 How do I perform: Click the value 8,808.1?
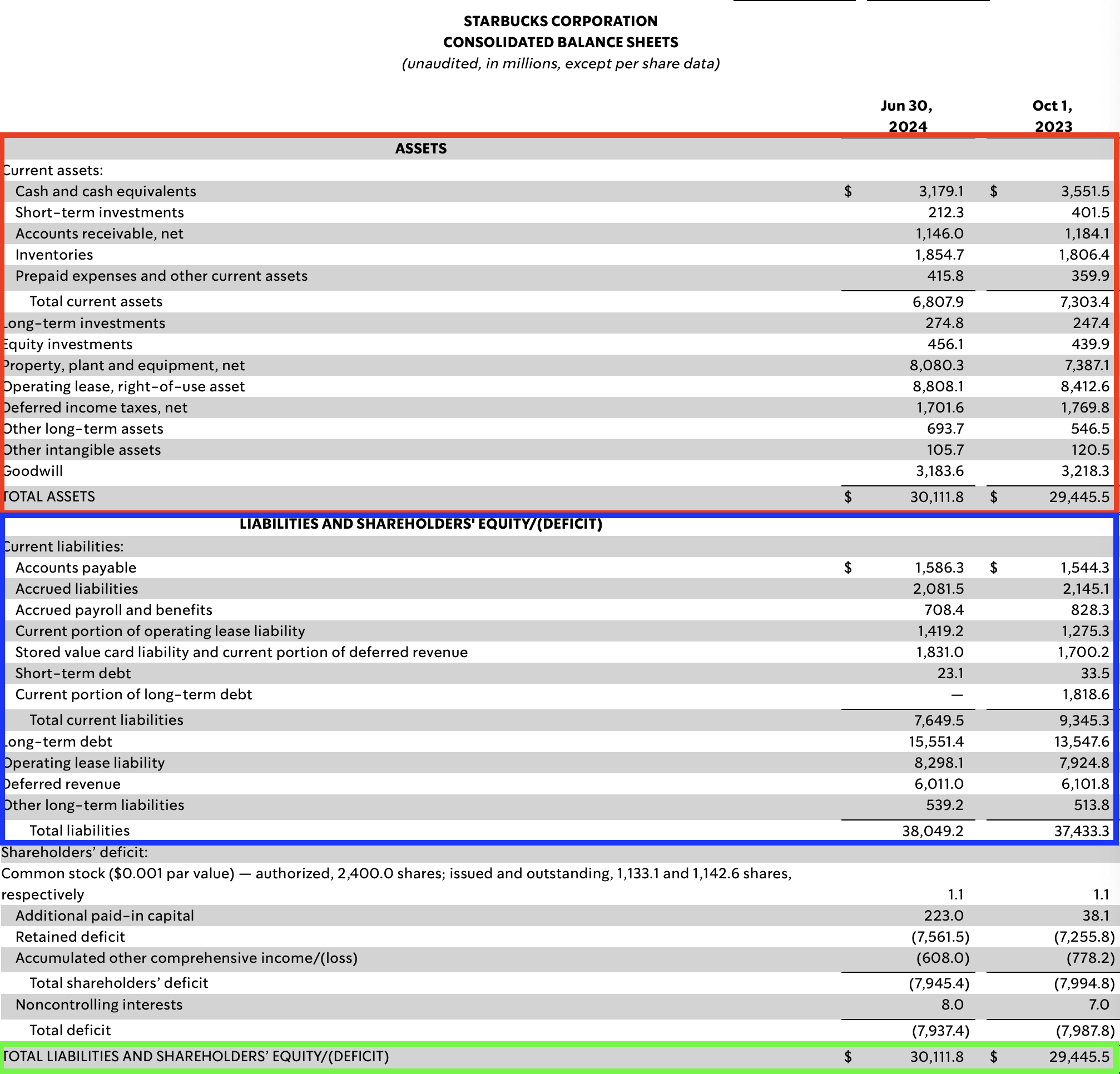pos(938,387)
